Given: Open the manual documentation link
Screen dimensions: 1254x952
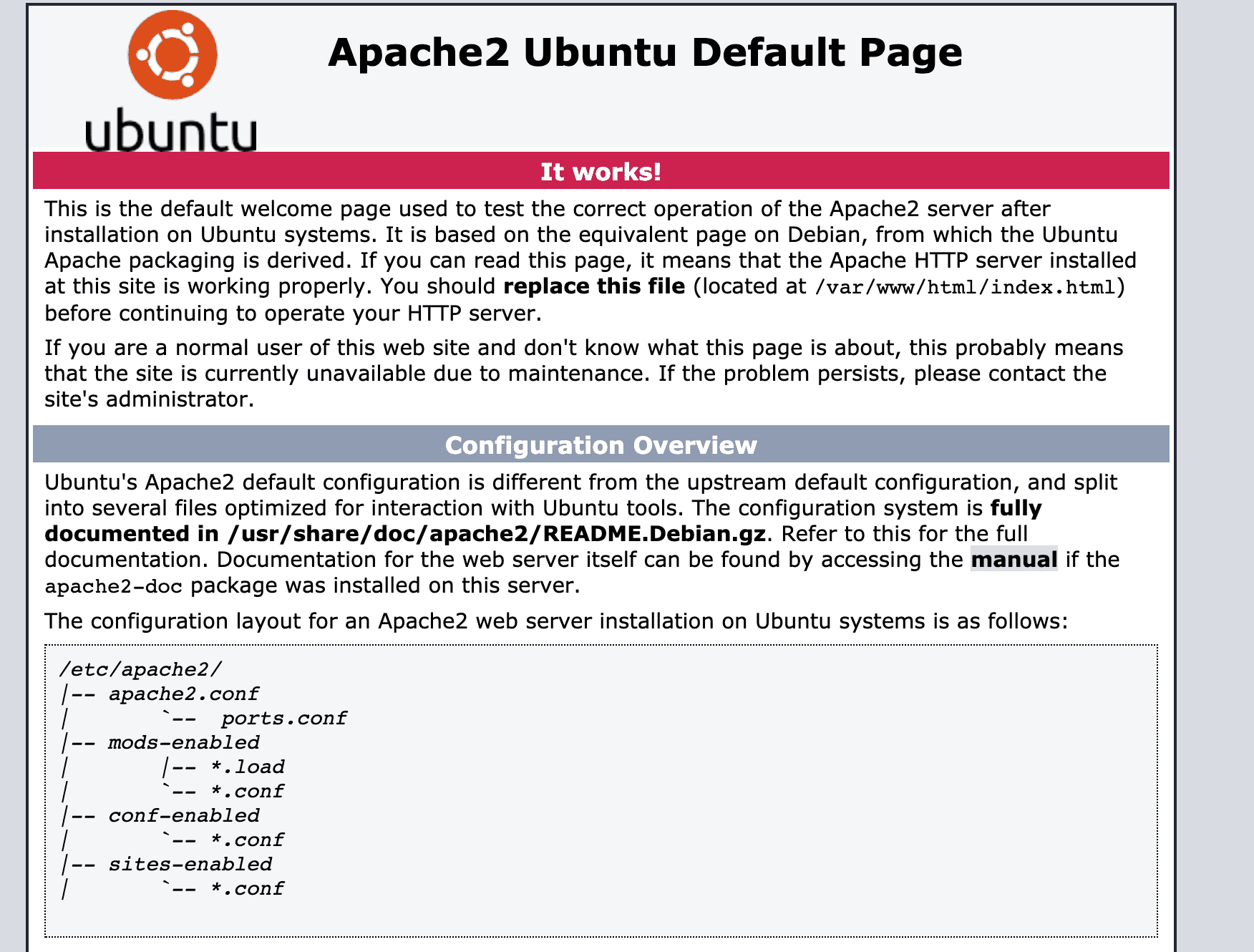Looking at the screenshot, I should pyautogui.click(x=1014, y=560).
